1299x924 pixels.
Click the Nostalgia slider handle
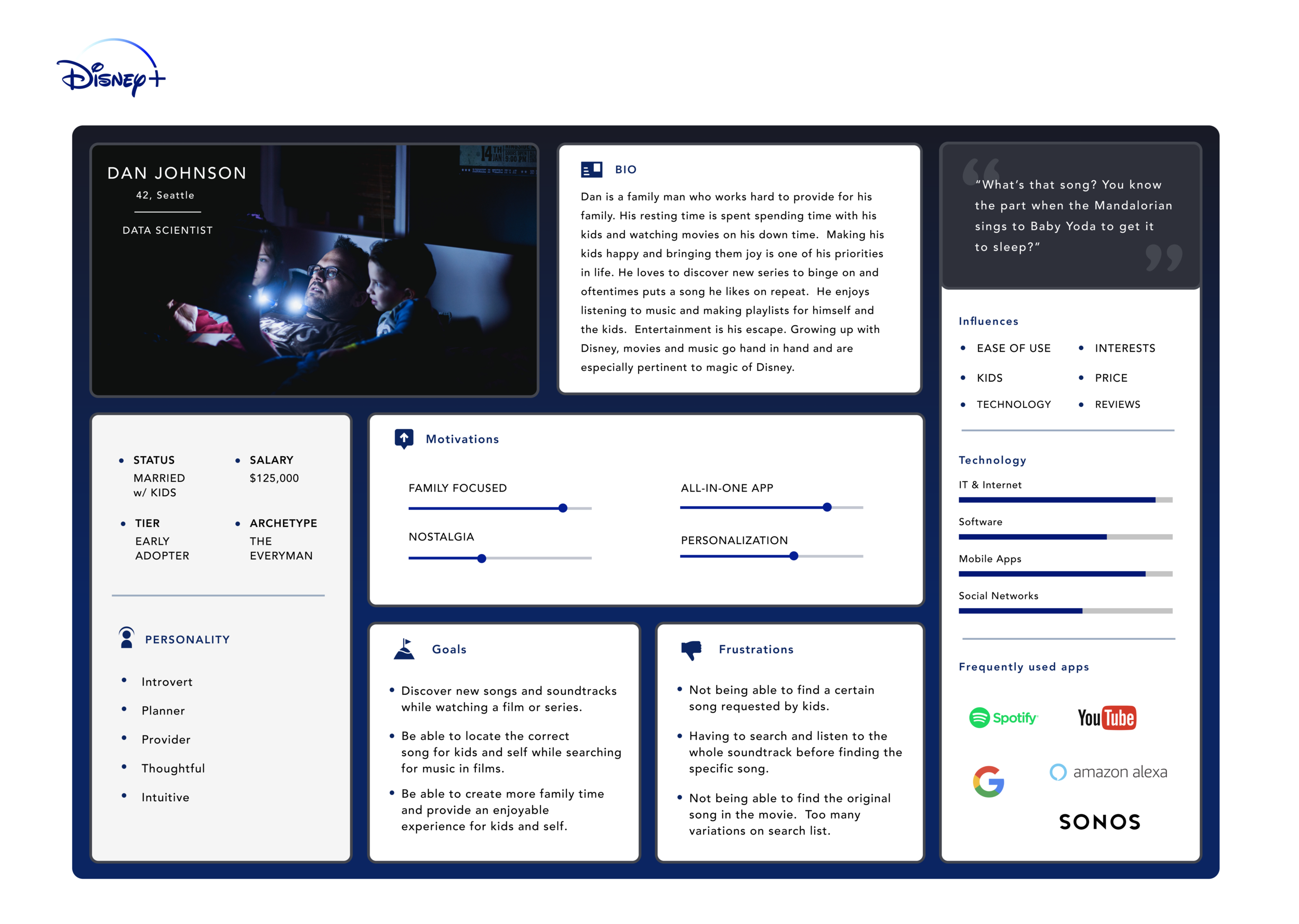coord(481,558)
